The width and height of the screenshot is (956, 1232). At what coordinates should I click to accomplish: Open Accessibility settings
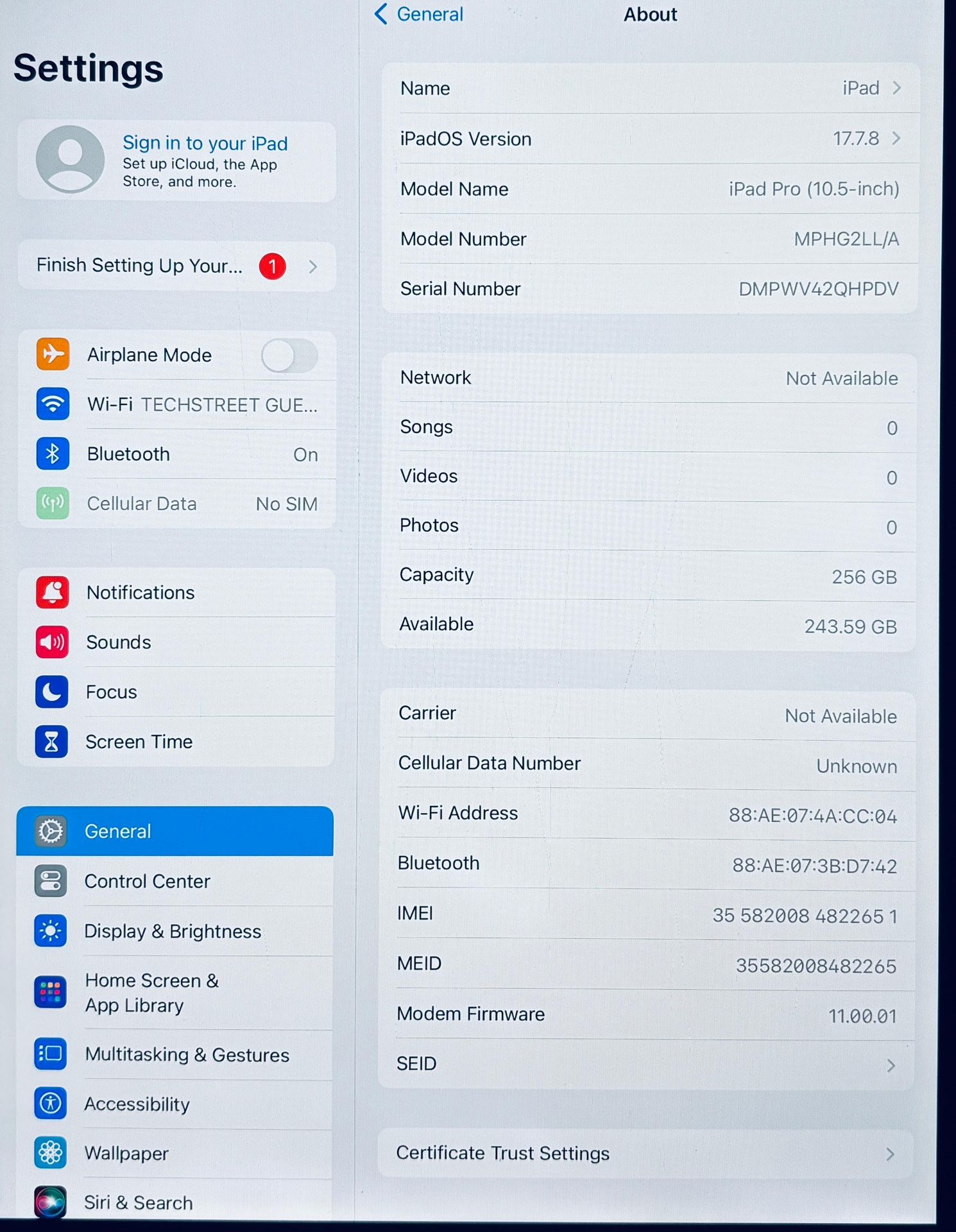click(x=175, y=1104)
